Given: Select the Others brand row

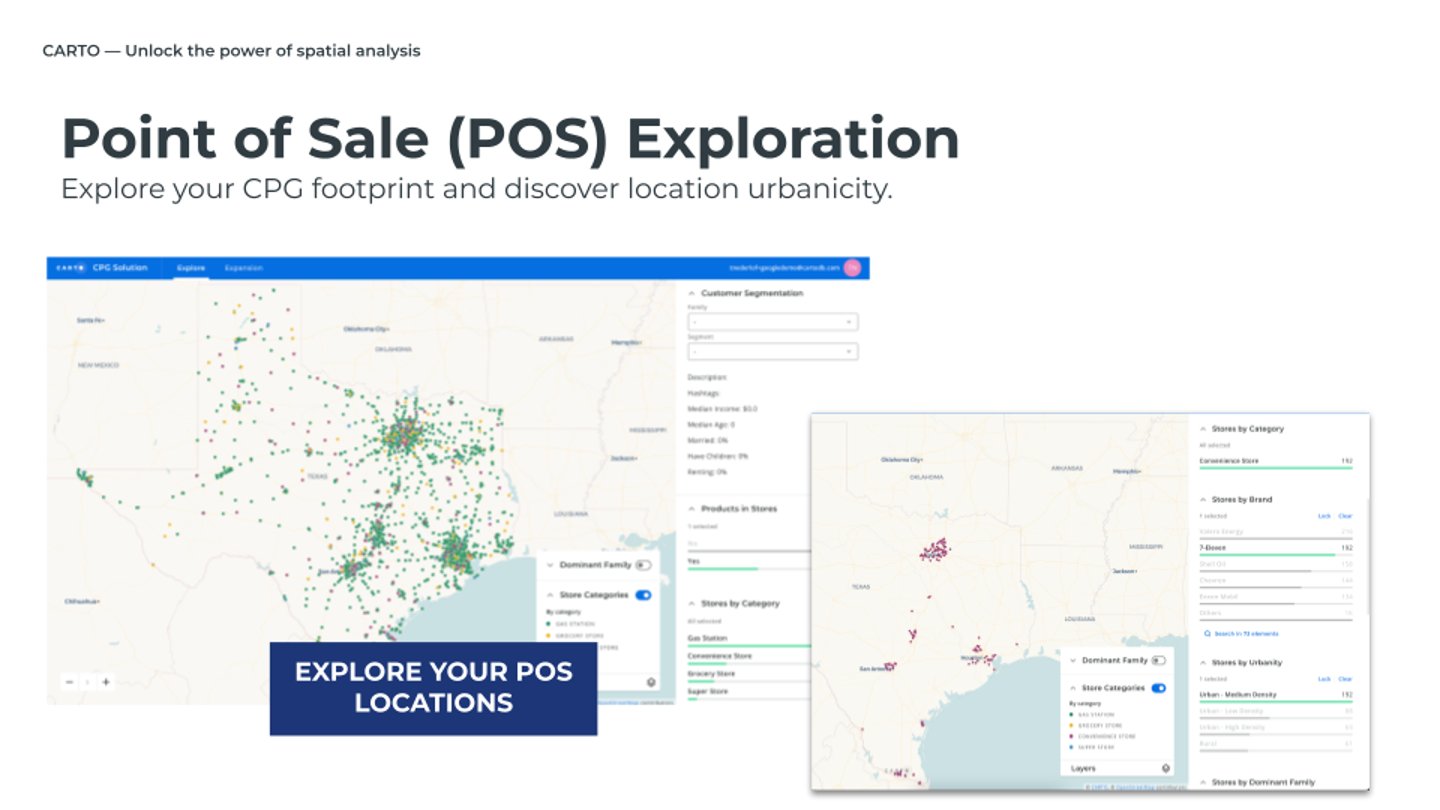Looking at the screenshot, I should [1275, 615].
